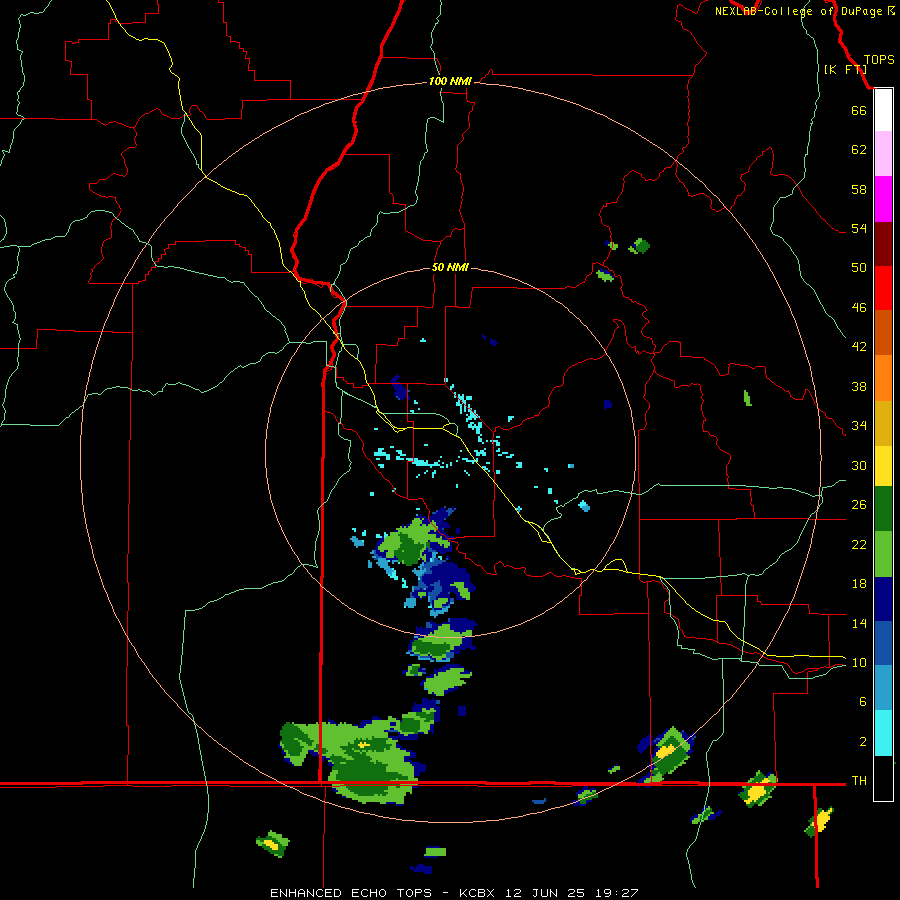This screenshot has height=900, width=900.
Task: Click the black TH threshold swatch
Action: (x=883, y=778)
